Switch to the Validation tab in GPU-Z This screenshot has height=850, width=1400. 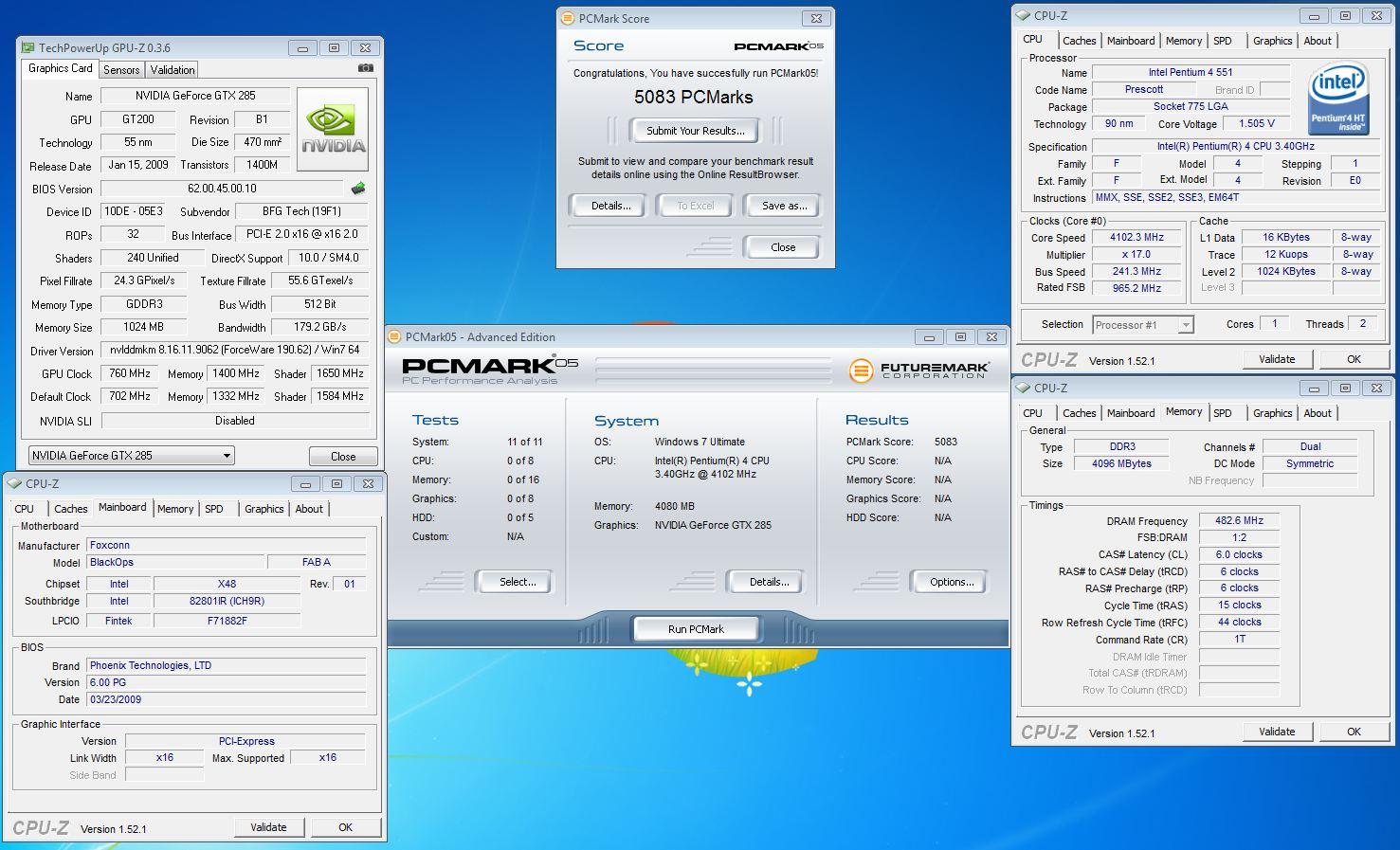(x=173, y=70)
